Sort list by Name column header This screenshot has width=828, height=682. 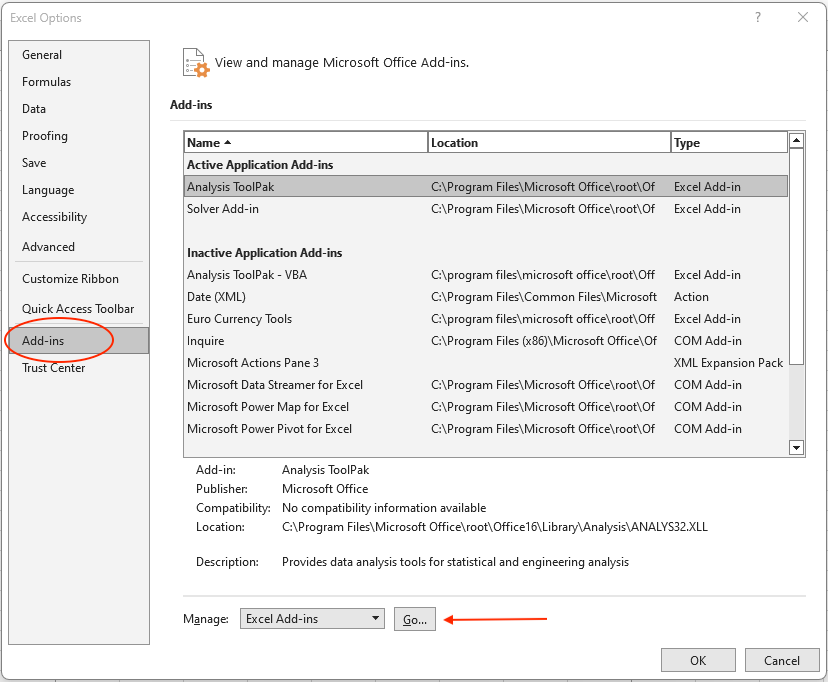click(305, 143)
